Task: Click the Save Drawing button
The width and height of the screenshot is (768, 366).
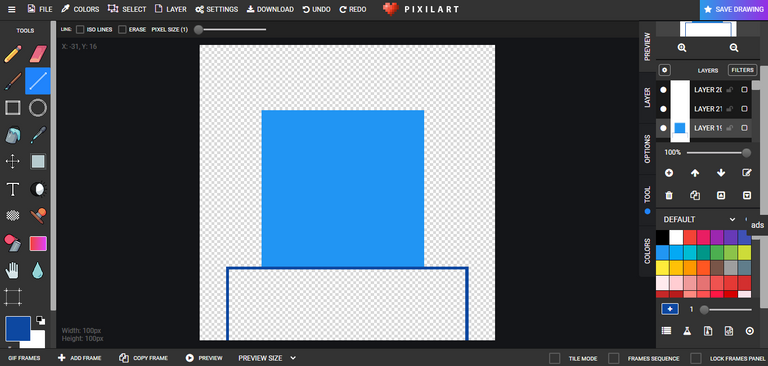Action: pos(733,9)
